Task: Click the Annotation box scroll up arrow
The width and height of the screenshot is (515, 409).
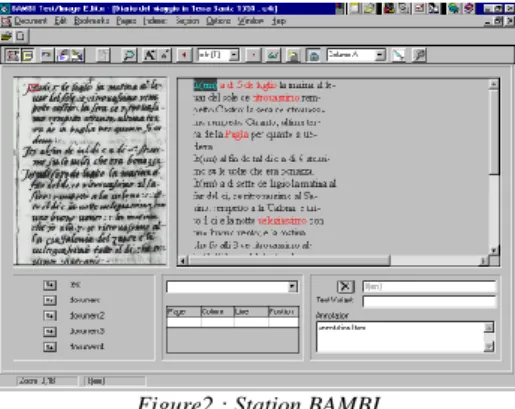Action: (x=489, y=328)
